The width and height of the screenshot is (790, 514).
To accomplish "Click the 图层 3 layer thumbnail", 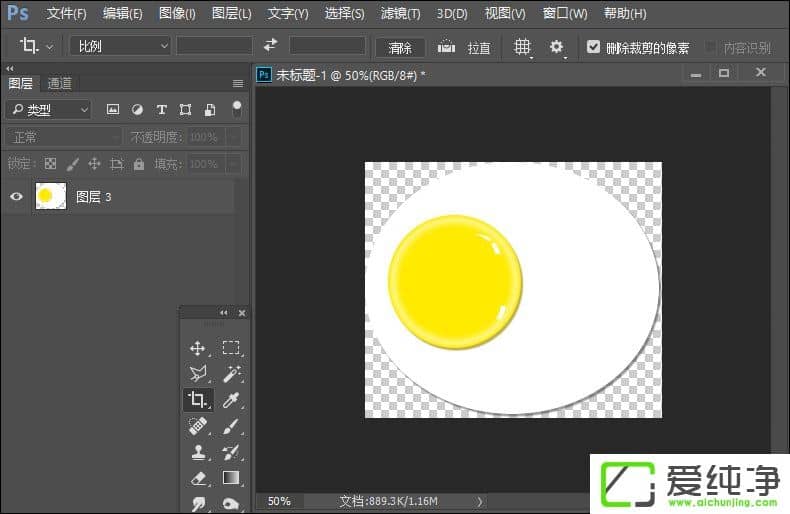I will pyautogui.click(x=50, y=197).
